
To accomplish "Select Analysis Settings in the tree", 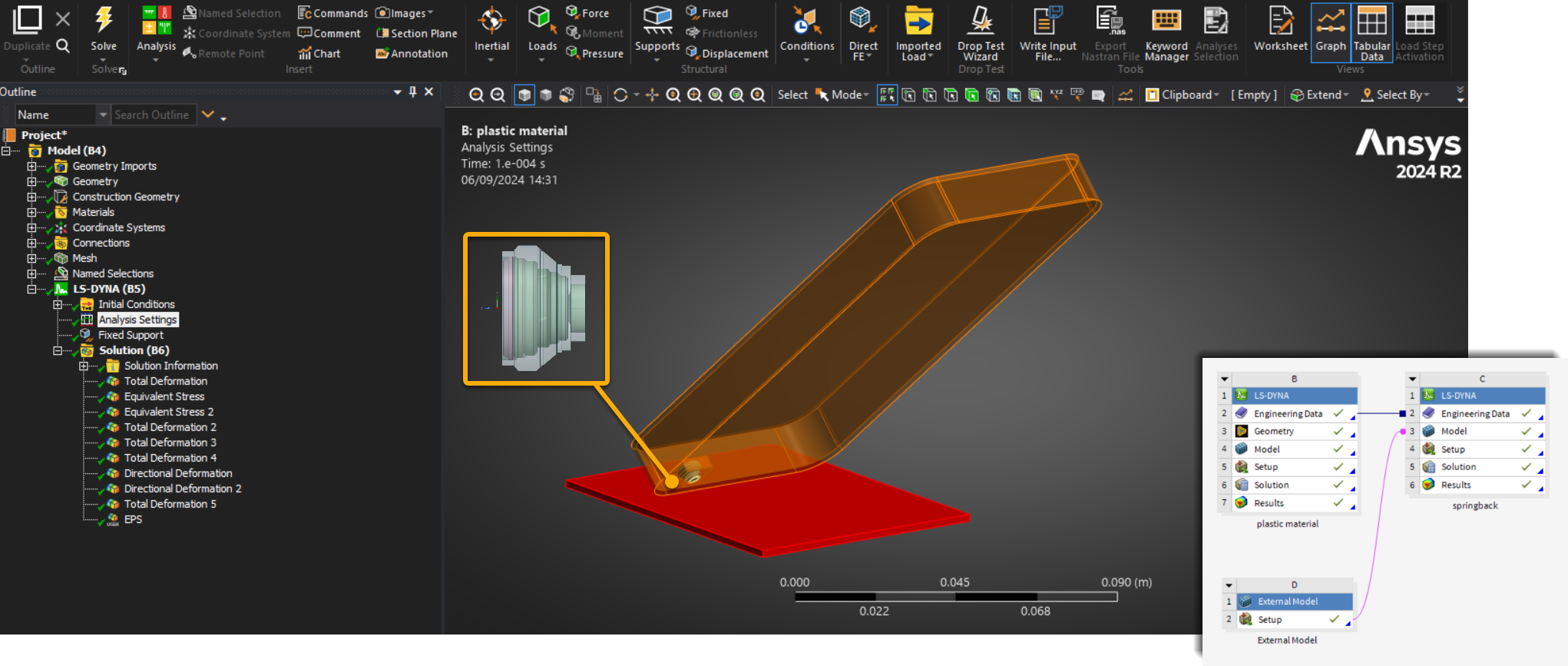I will [137, 320].
